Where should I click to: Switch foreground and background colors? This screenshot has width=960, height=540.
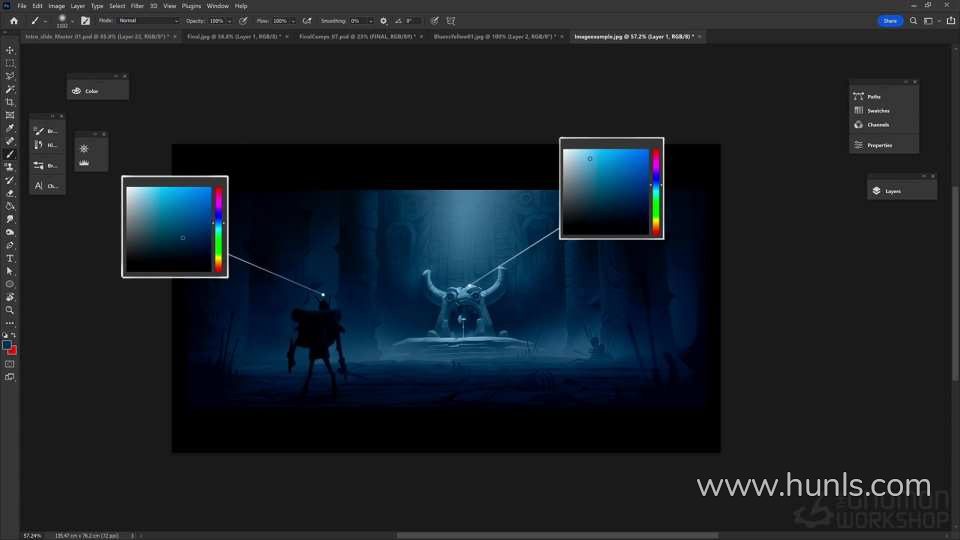tap(13, 336)
